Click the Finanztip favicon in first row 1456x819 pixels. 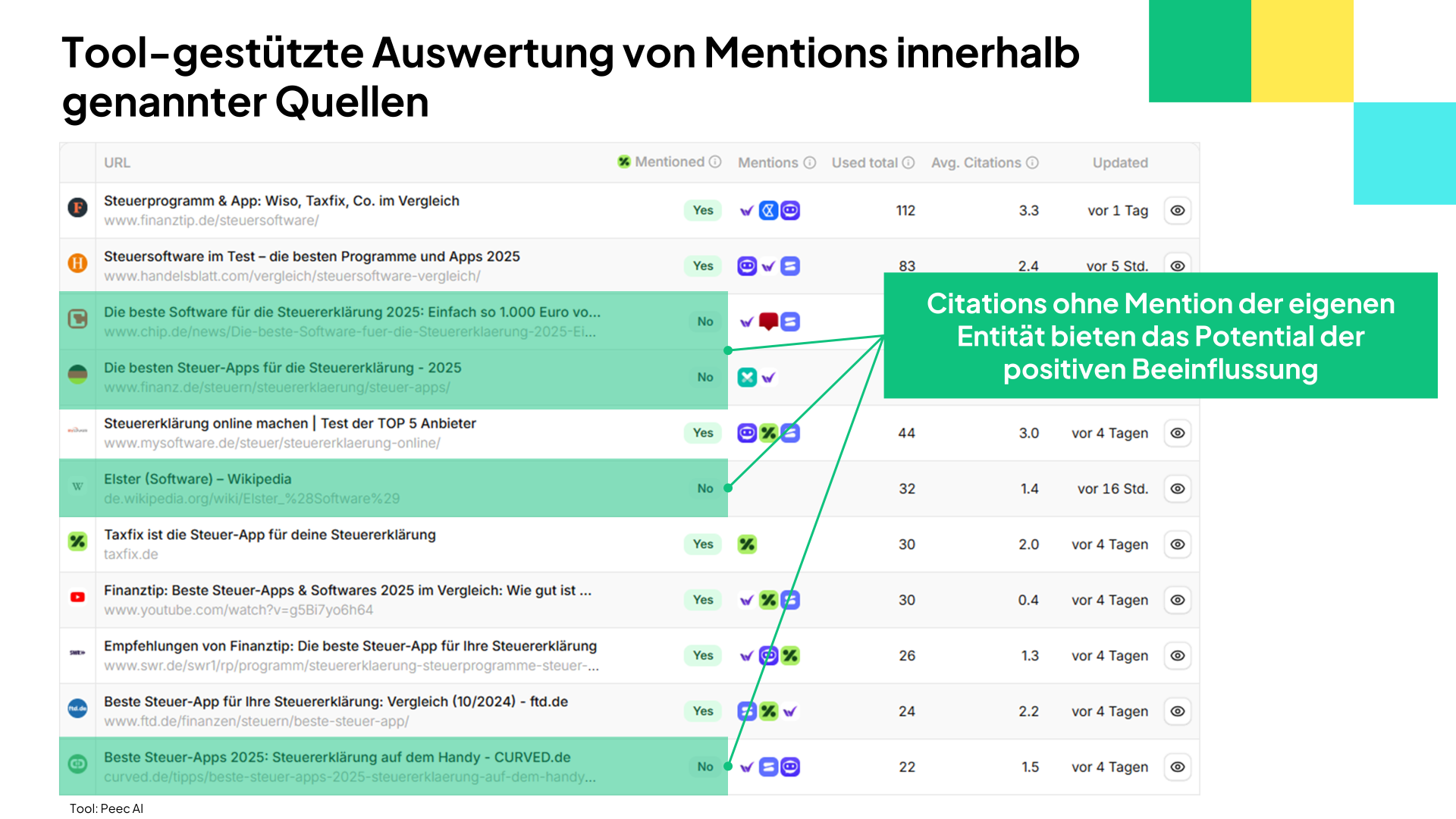click(77, 208)
